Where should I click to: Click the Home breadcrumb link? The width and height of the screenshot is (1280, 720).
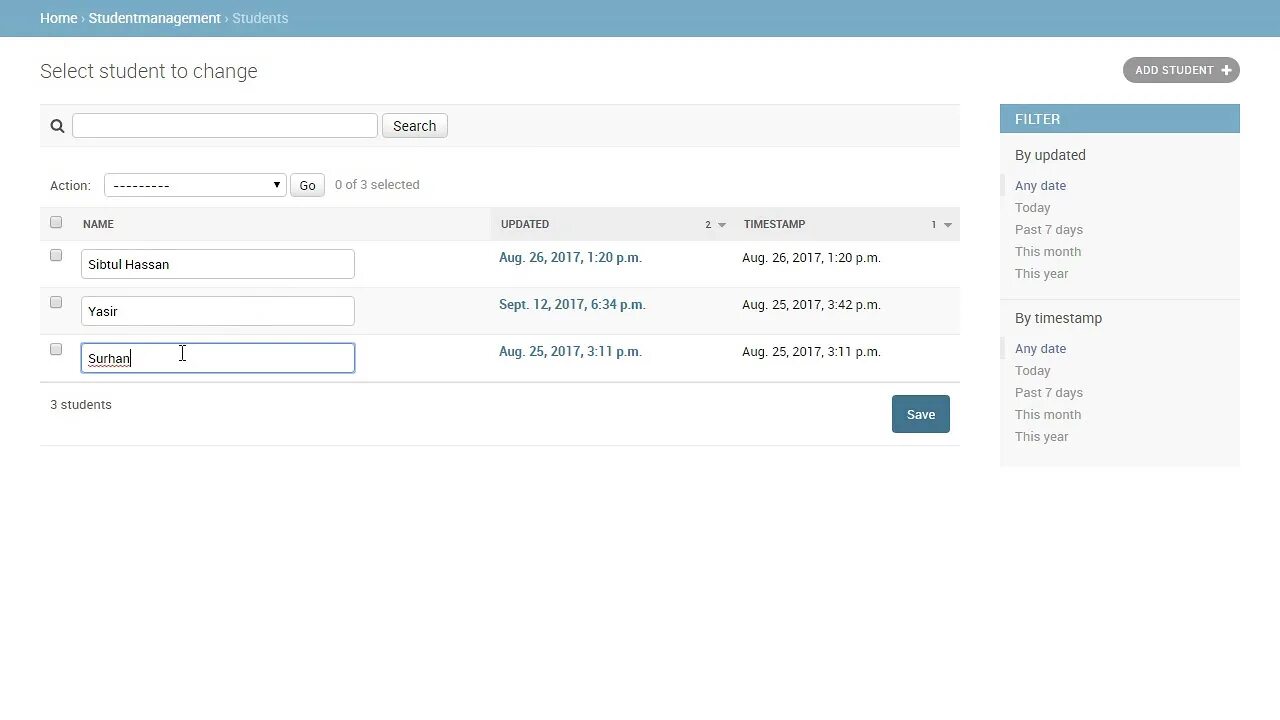click(x=58, y=18)
